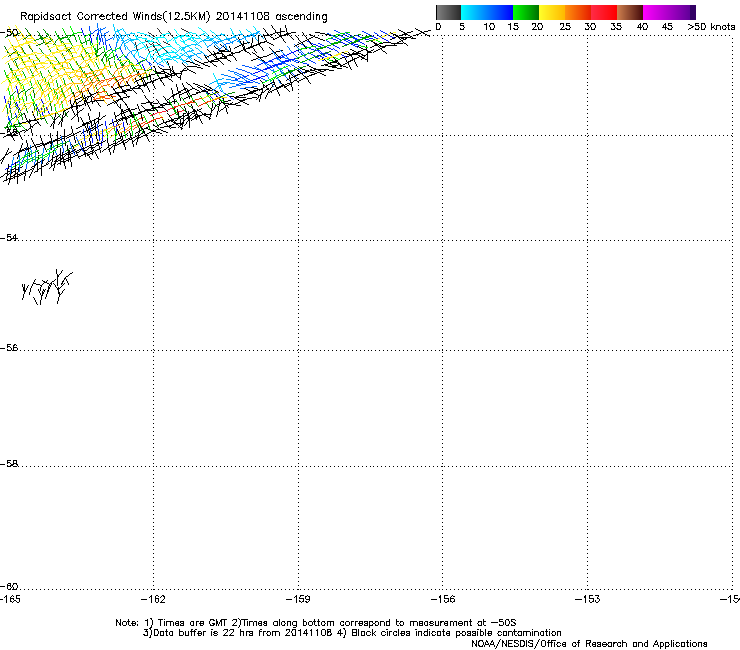The height and width of the screenshot is (650, 740).
Task: Click the brown 35-40 knots legend segment
Action: pyautogui.click(x=630, y=12)
